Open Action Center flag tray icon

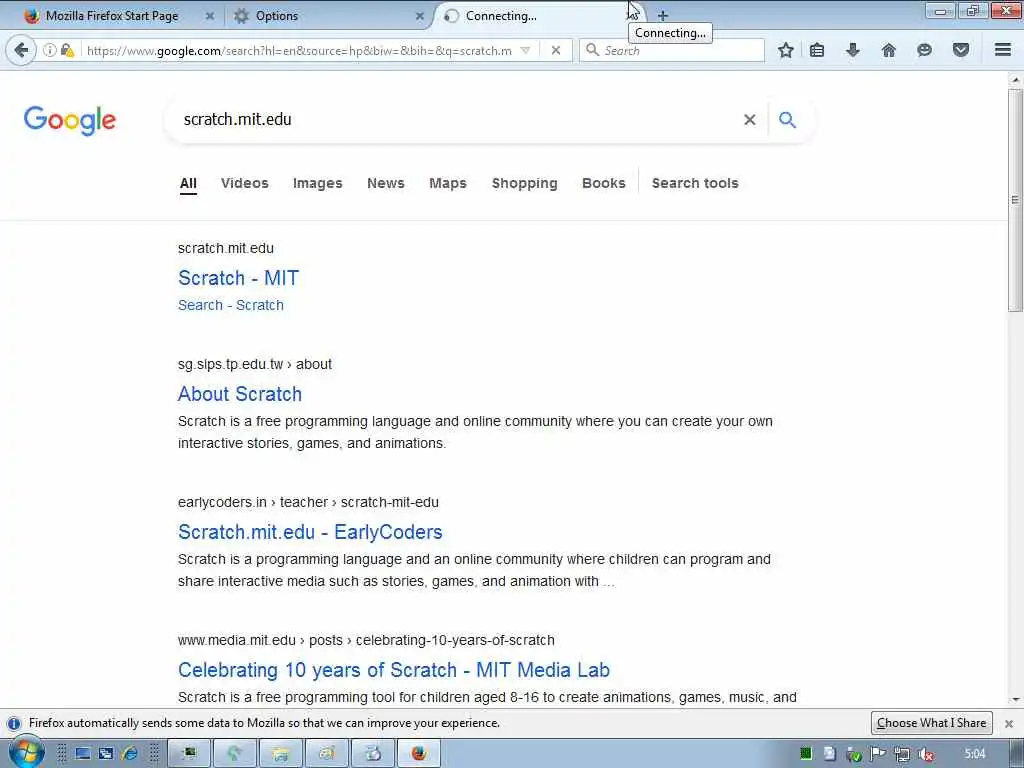[878, 754]
